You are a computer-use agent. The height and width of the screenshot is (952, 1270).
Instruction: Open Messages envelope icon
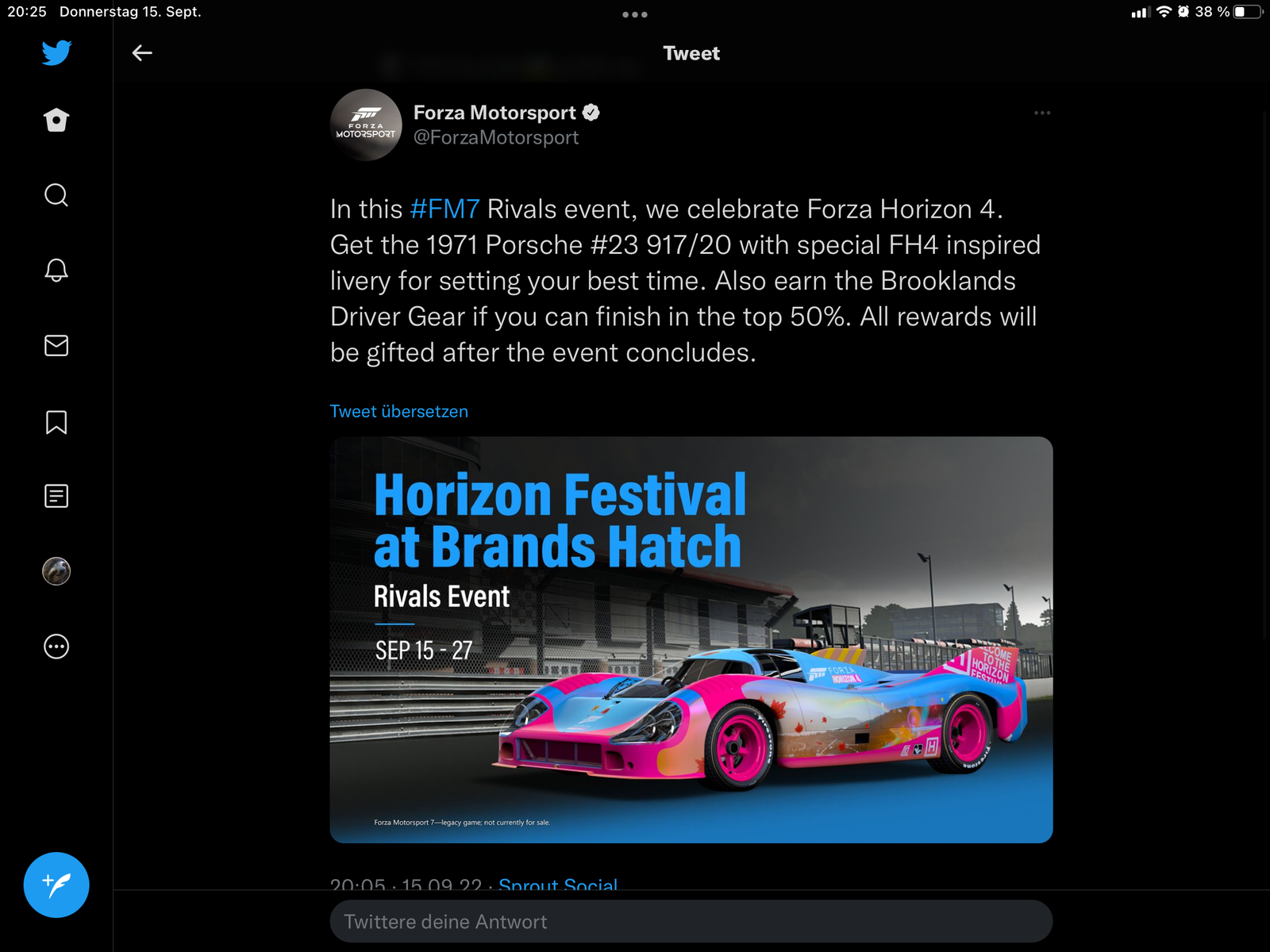(x=56, y=345)
